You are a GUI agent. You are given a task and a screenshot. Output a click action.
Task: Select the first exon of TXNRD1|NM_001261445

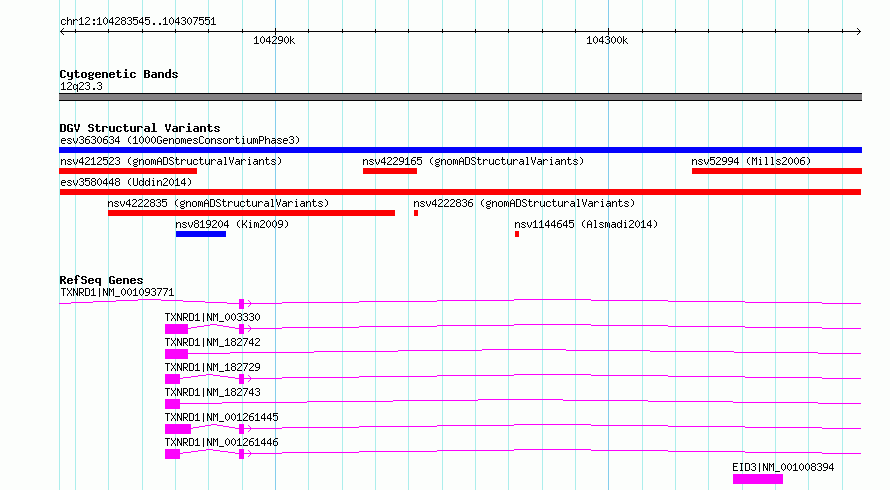(x=178, y=429)
